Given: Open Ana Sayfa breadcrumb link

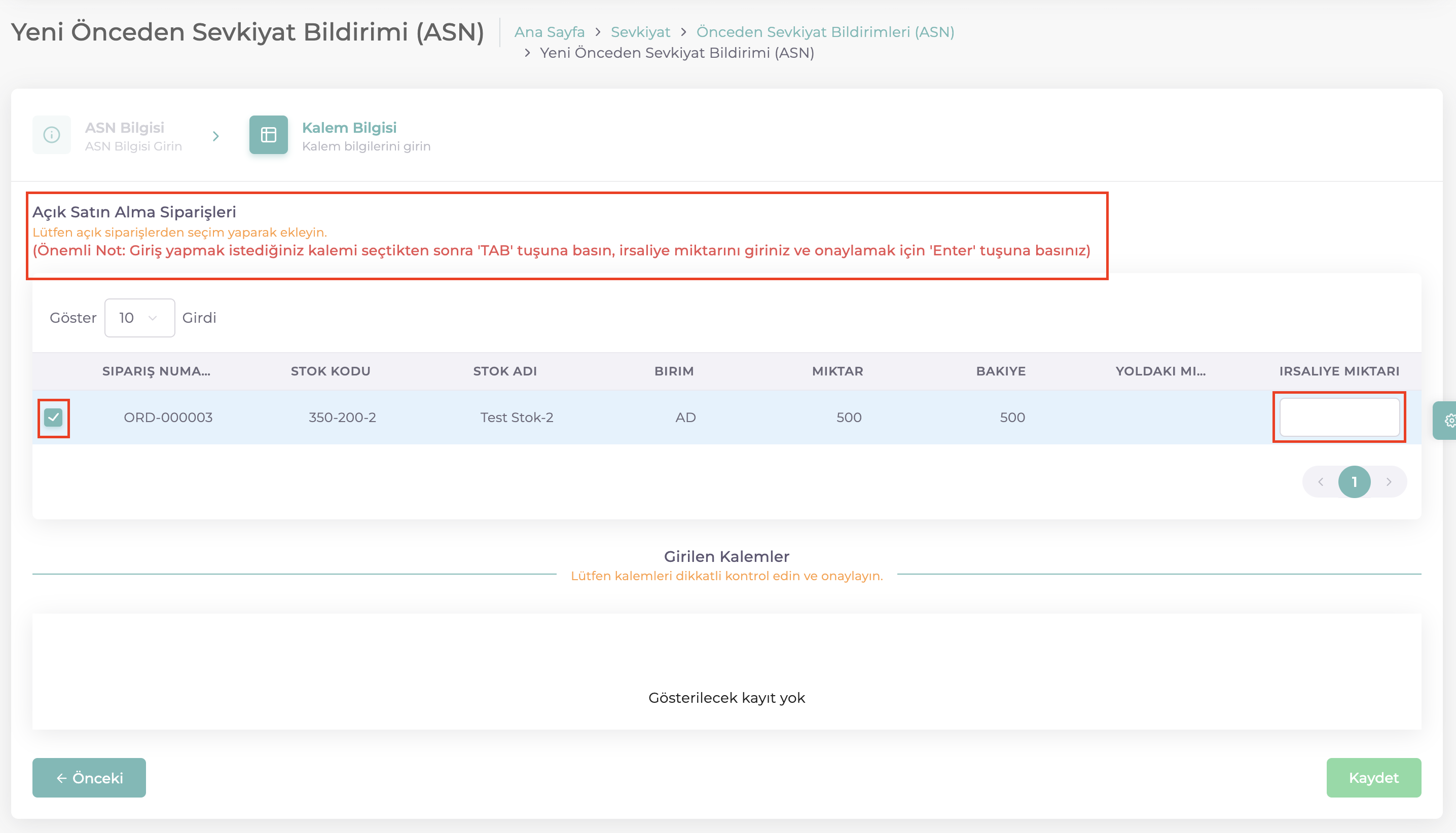Looking at the screenshot, I should click(x=550, y=32).
